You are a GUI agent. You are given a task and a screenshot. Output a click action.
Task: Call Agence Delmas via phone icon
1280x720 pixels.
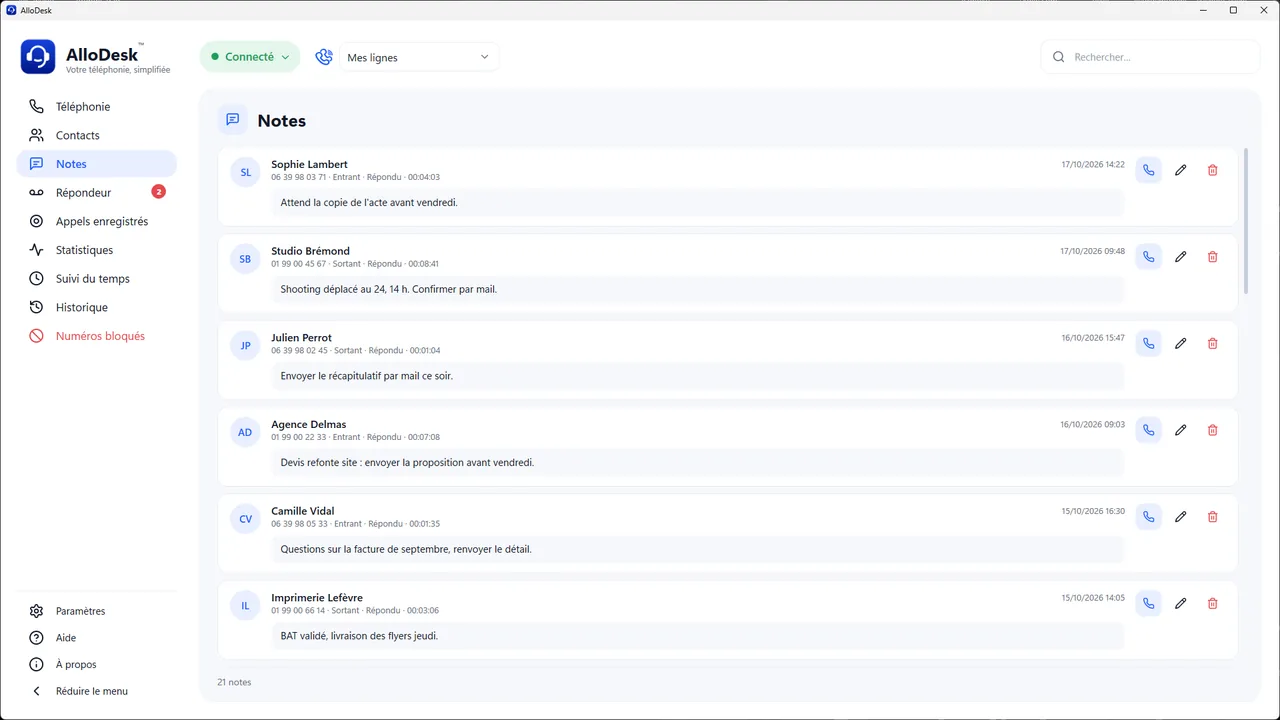(x=1149, y=430)
